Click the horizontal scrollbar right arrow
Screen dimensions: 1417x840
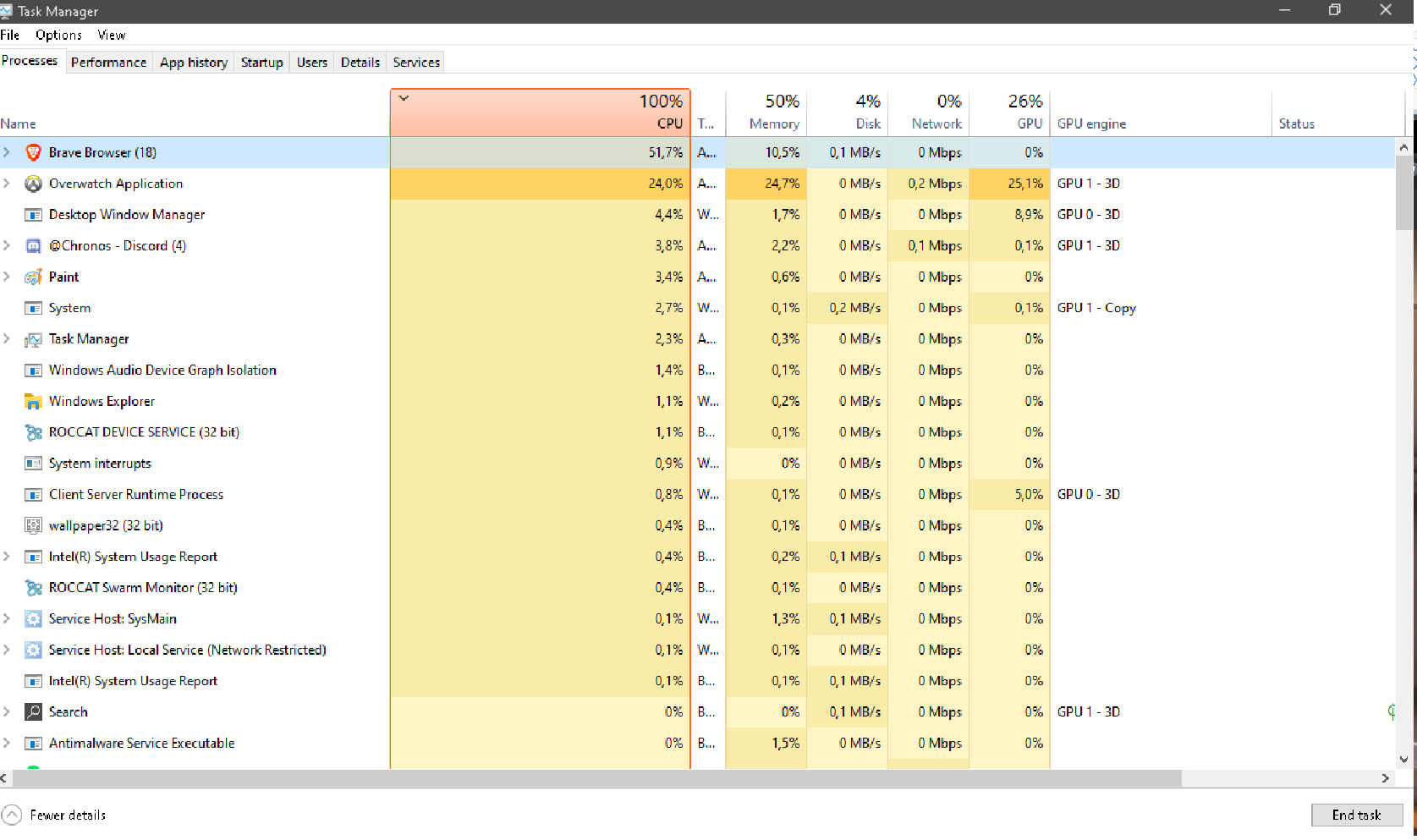1386,778
